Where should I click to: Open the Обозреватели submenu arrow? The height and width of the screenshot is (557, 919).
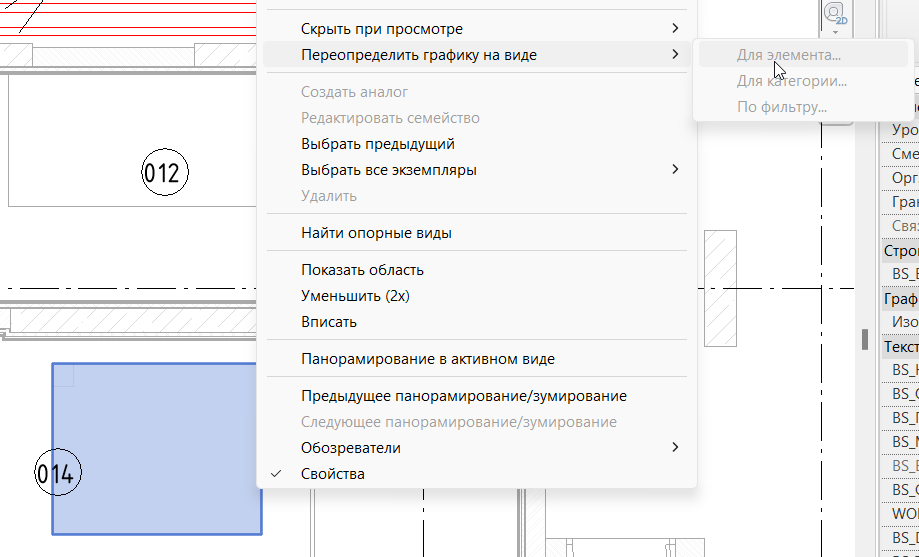675,447
